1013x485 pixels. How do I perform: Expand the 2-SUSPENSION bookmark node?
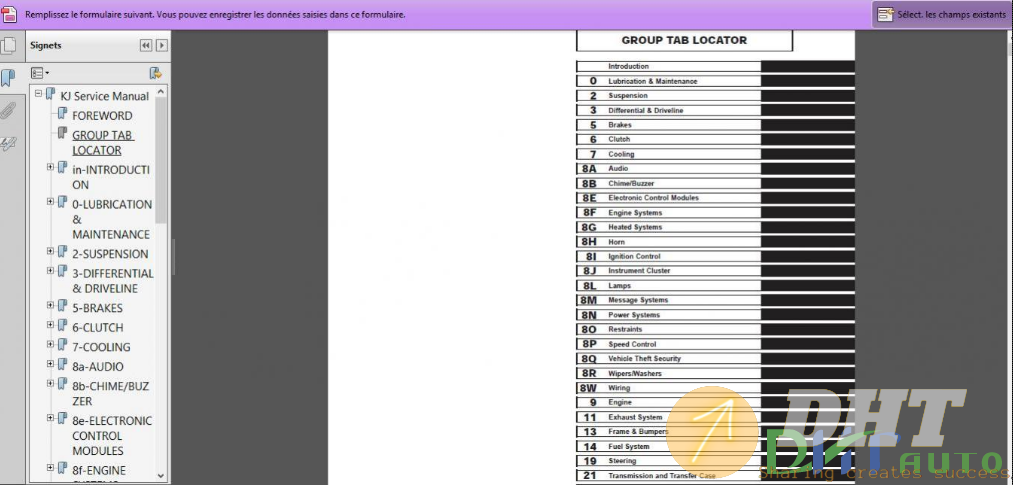50,251
